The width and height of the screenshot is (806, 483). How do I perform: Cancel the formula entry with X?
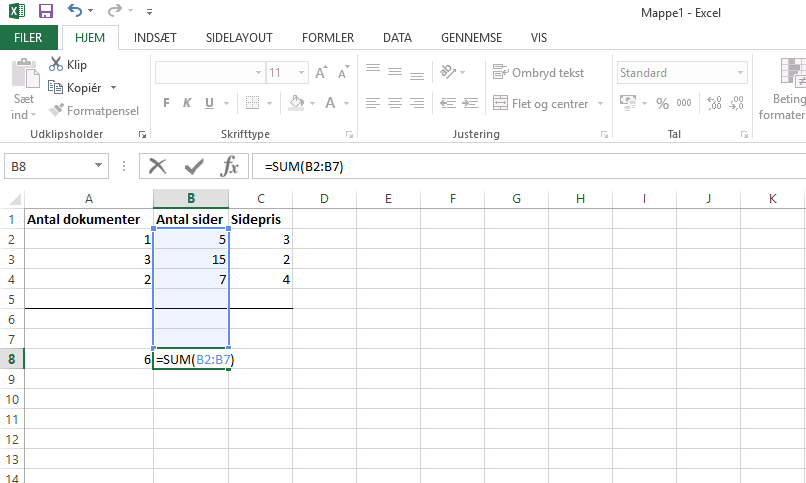point(157,166)
